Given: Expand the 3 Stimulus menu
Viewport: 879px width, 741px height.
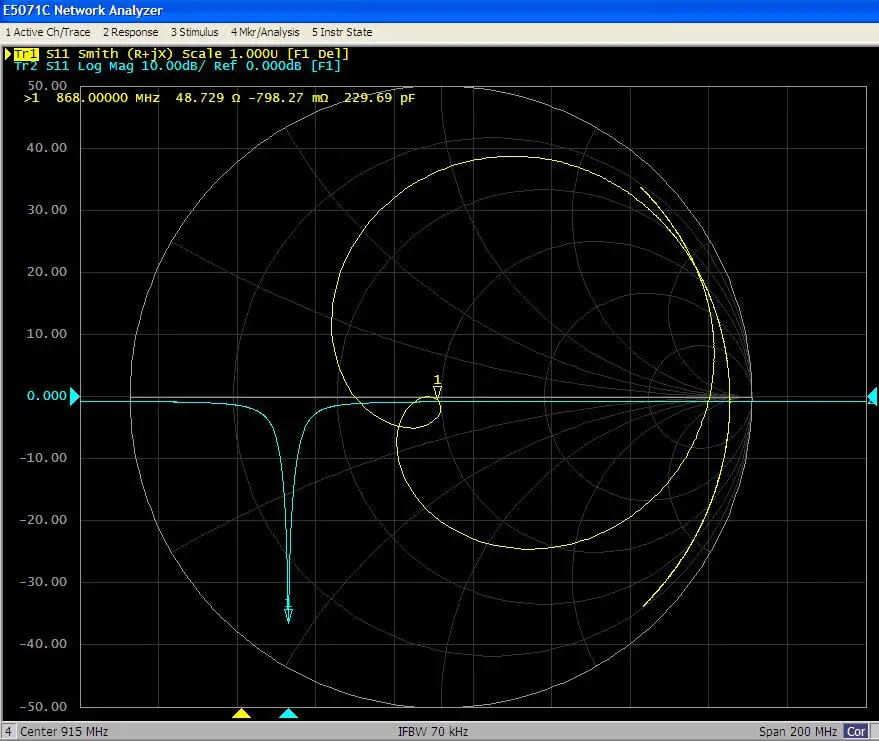Looking at the screenshot, I should coord(194,32).
